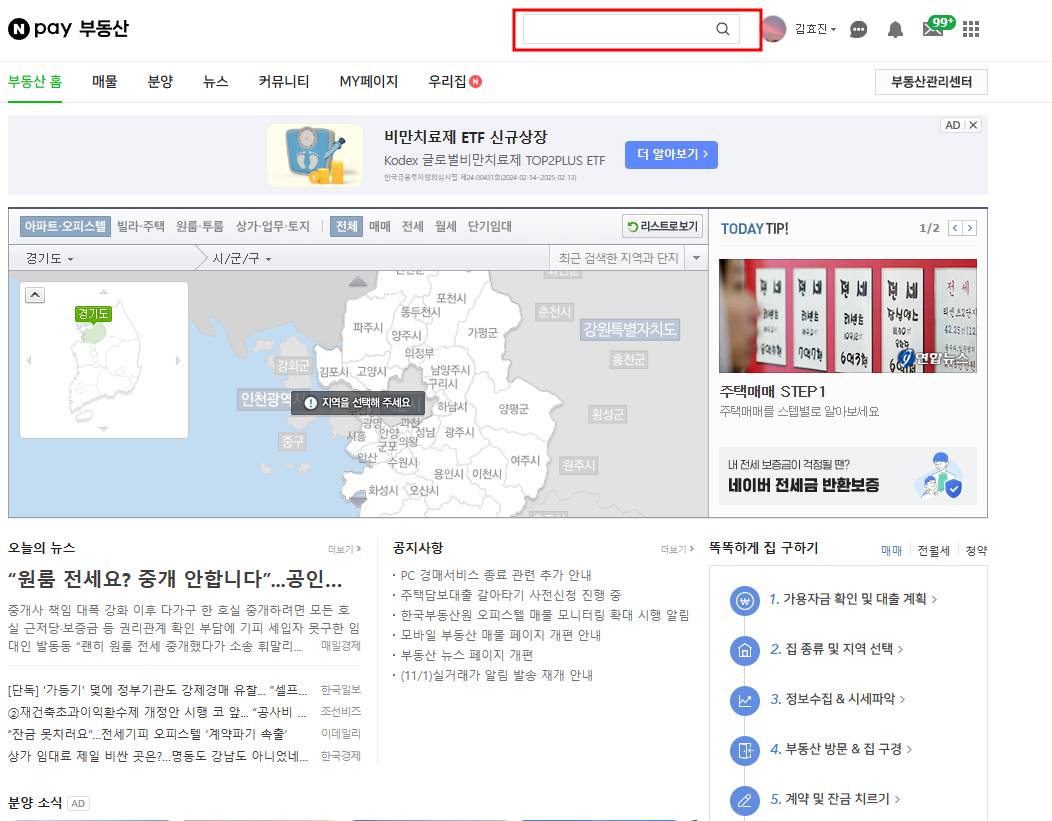The height and width of the screenshot is (821, 1052).
Task: Click 부동산관리센터 button
Action: point(931,82)
